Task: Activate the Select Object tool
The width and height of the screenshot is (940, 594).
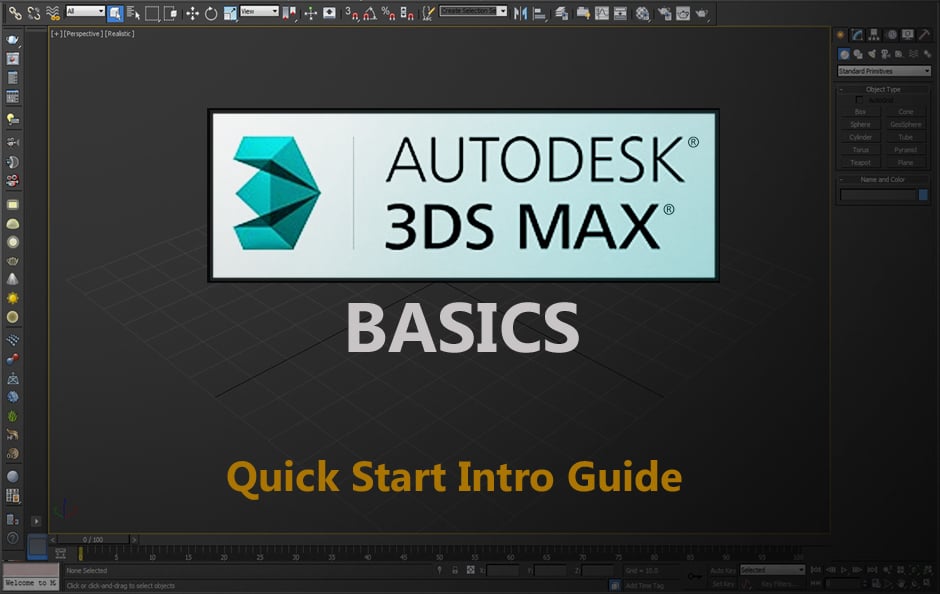Action: (115, 13)
